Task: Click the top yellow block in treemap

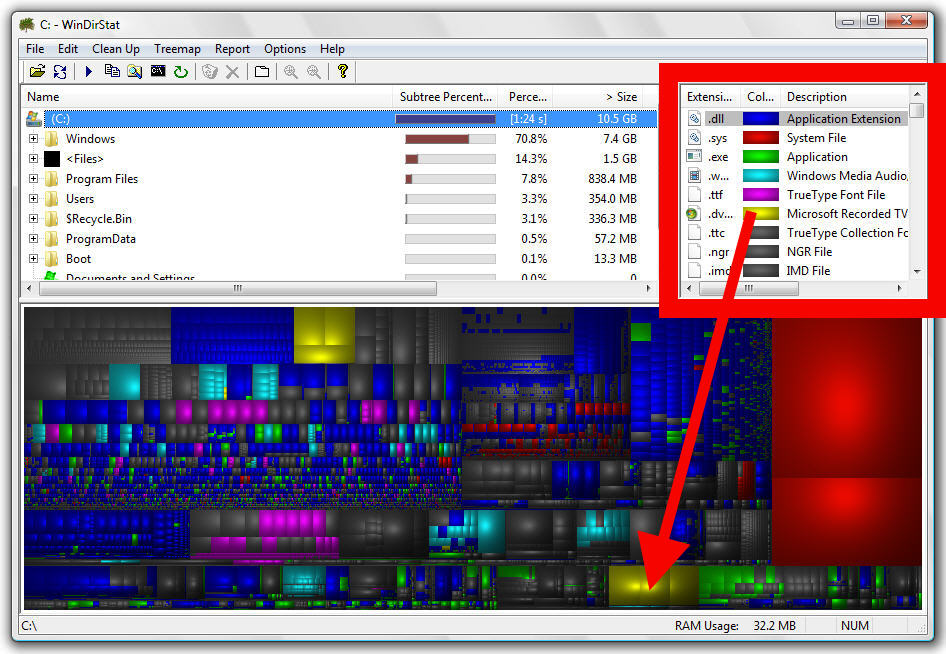Action: click(x=324, y=335)
